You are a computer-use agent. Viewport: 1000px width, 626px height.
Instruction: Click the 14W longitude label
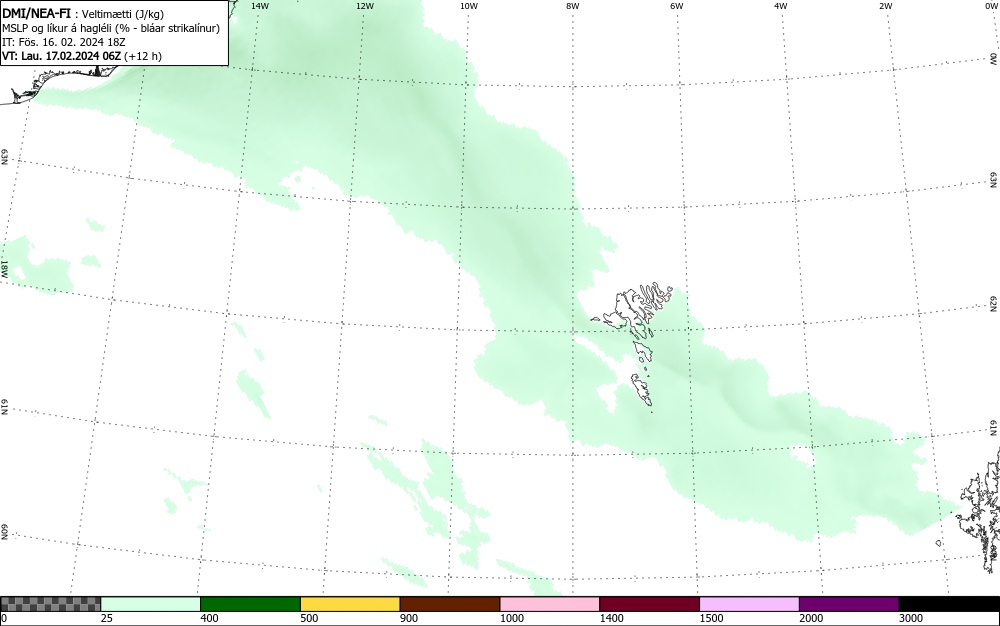point(260,6)
